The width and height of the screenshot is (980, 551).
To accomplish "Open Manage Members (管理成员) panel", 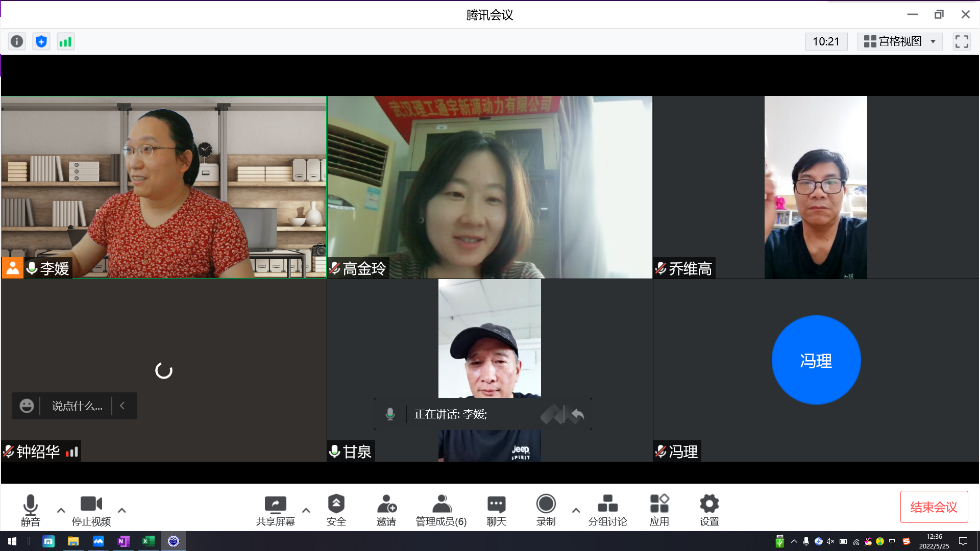I will 441,509.
